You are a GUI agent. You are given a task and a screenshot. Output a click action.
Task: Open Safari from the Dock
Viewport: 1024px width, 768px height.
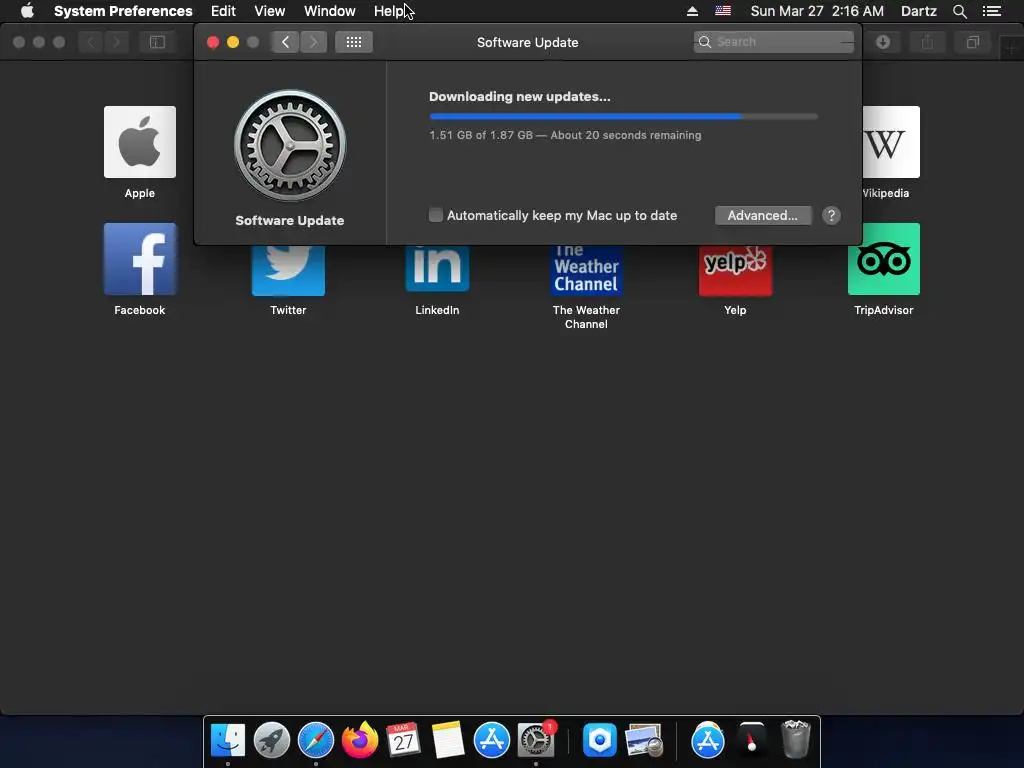316,740
